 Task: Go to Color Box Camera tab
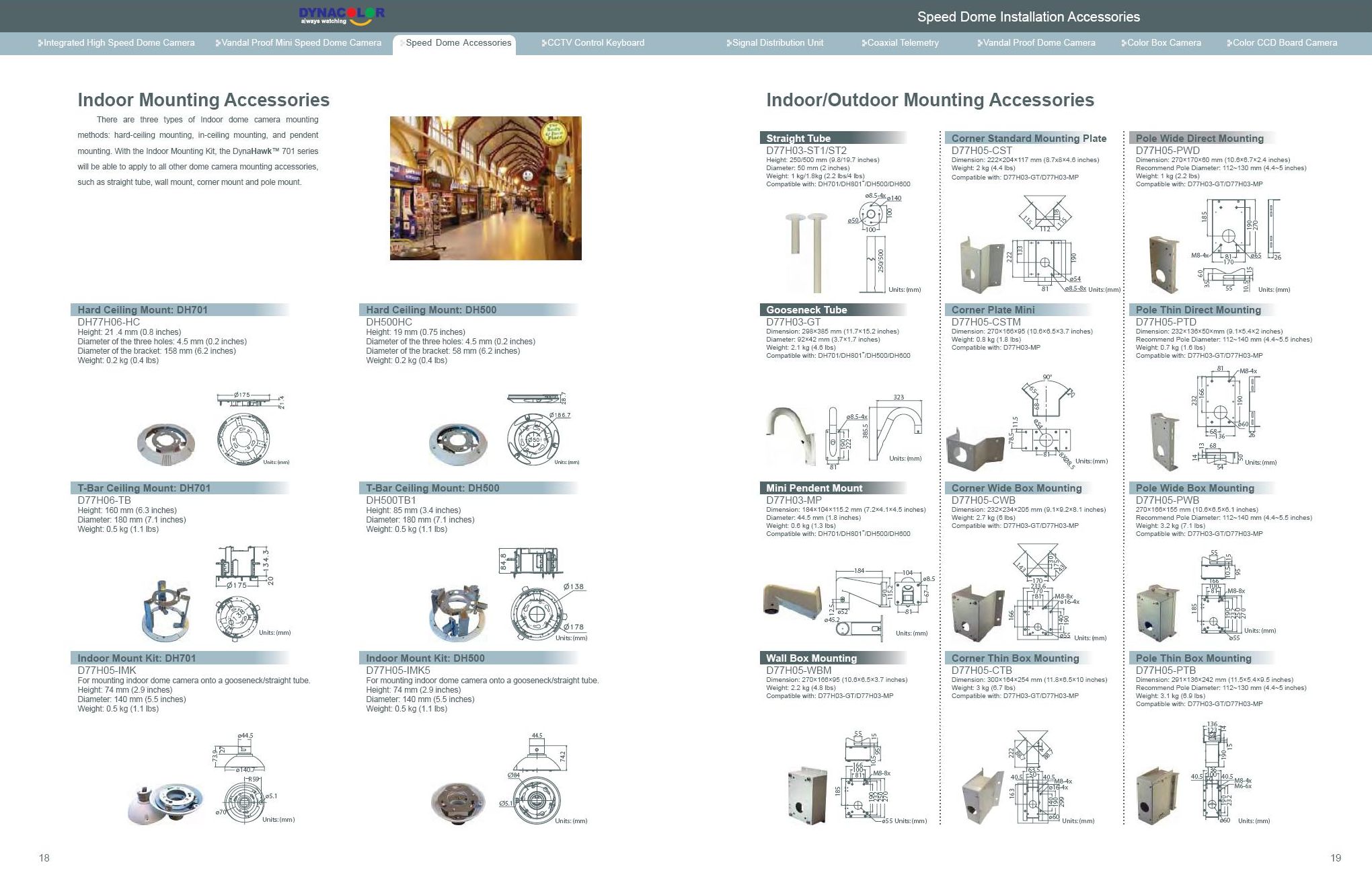click(1161, 43)
